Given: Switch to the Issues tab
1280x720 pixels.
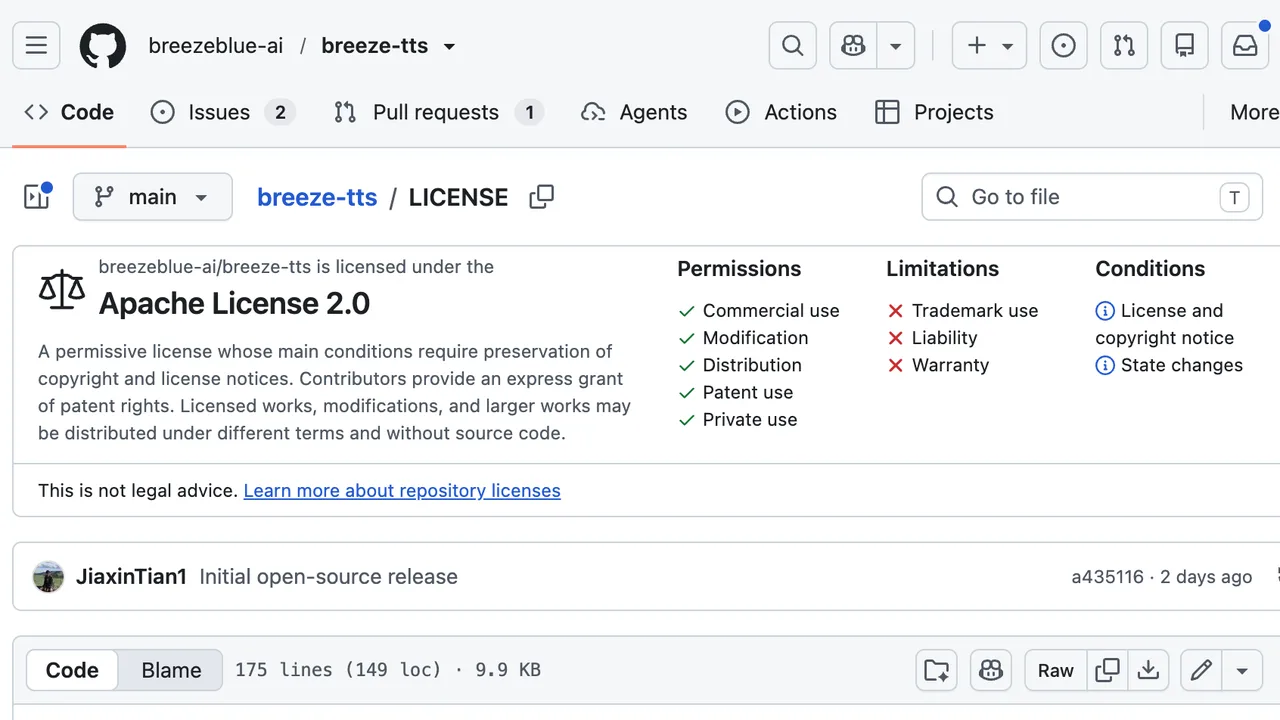Looking at the screenshot, I should click(x=222, y=112).
